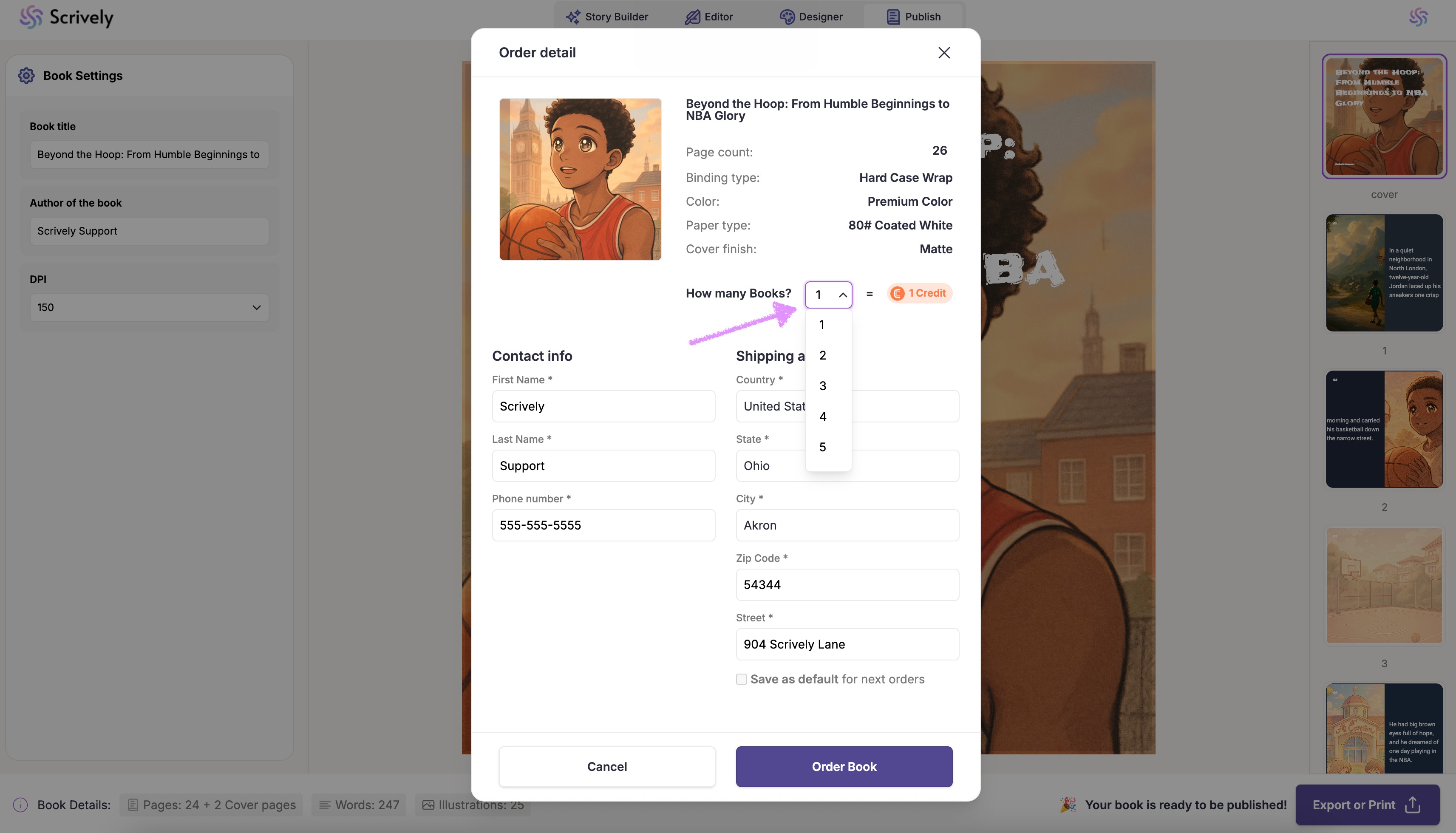Screen dimensions: 1456x833
Task: Click the Author of the book field
Action: click(x=149, y=231)
